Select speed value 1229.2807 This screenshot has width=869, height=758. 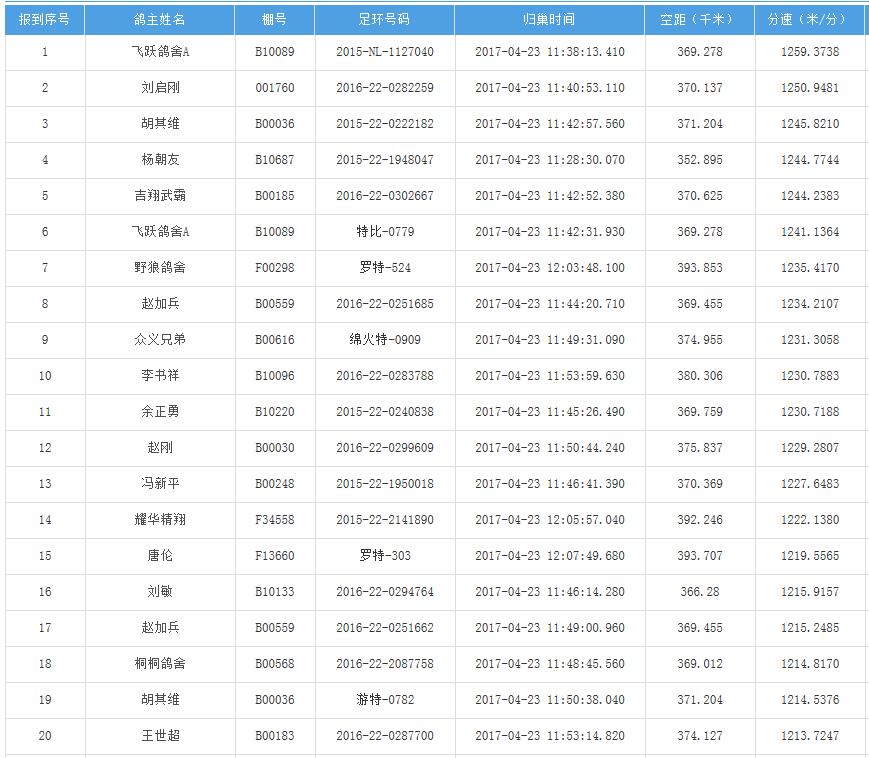809,448
